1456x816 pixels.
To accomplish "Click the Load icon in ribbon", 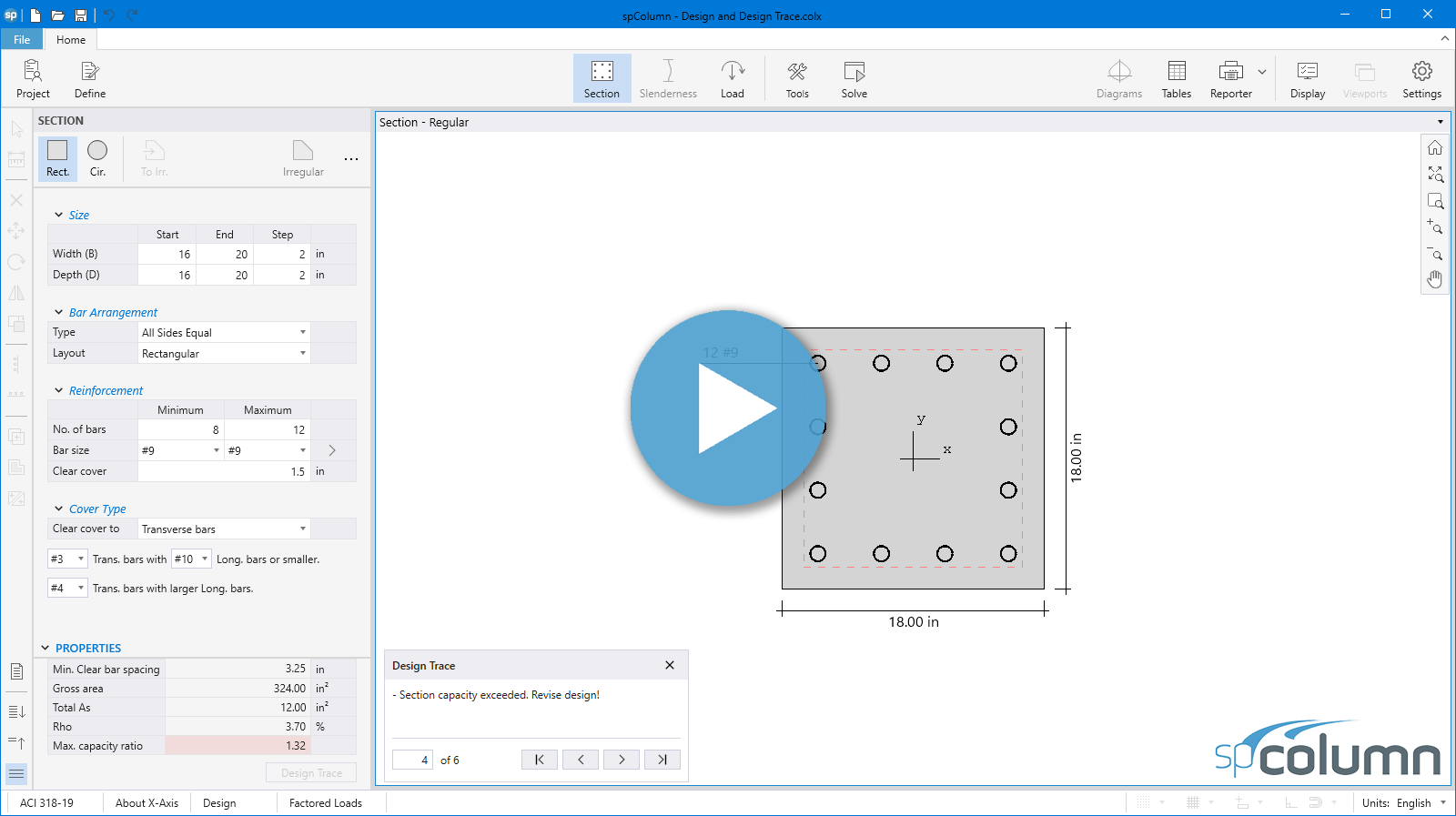I will 732,79.
